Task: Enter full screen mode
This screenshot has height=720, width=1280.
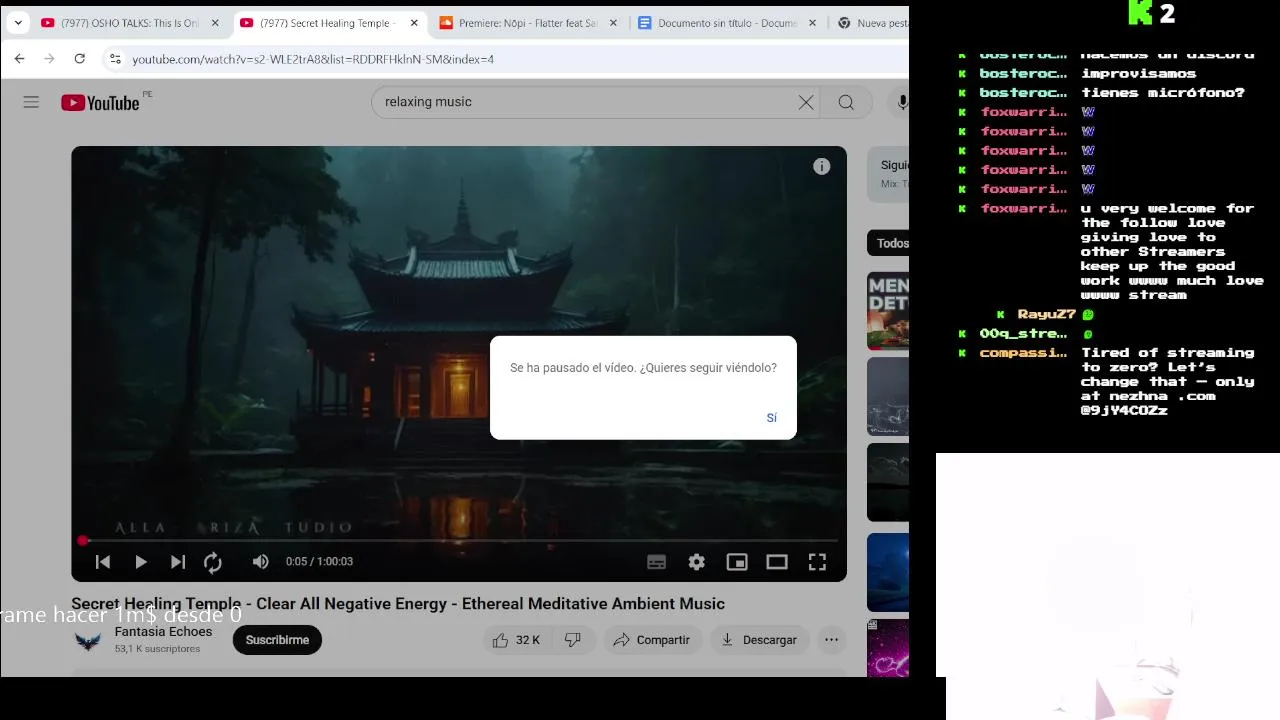Action: (817, 562)
